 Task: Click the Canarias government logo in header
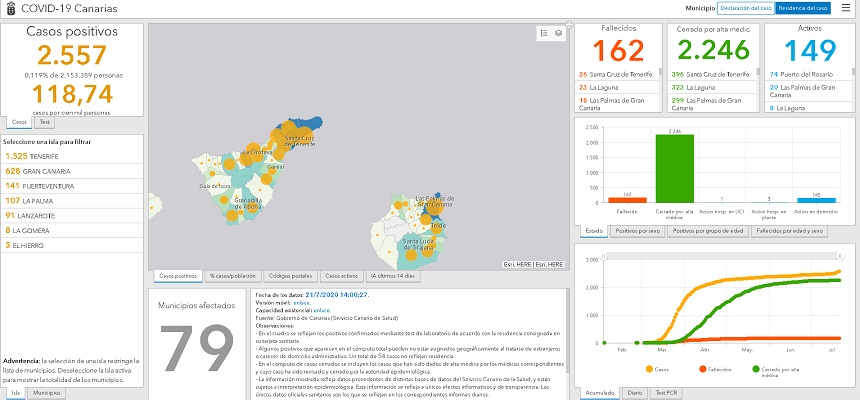[x=9, y=7]
